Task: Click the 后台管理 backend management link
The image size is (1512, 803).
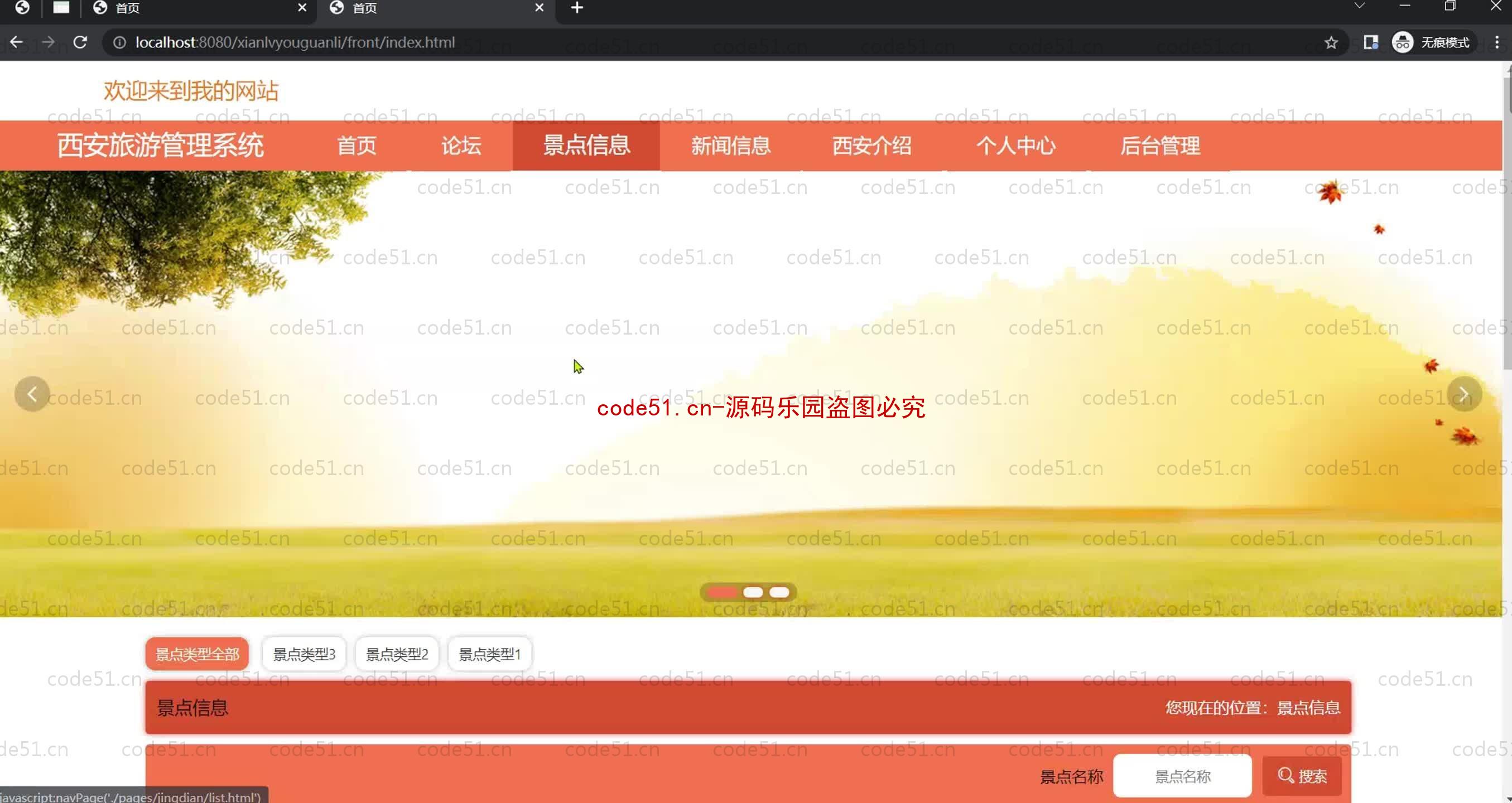Action: [1160, 145]
